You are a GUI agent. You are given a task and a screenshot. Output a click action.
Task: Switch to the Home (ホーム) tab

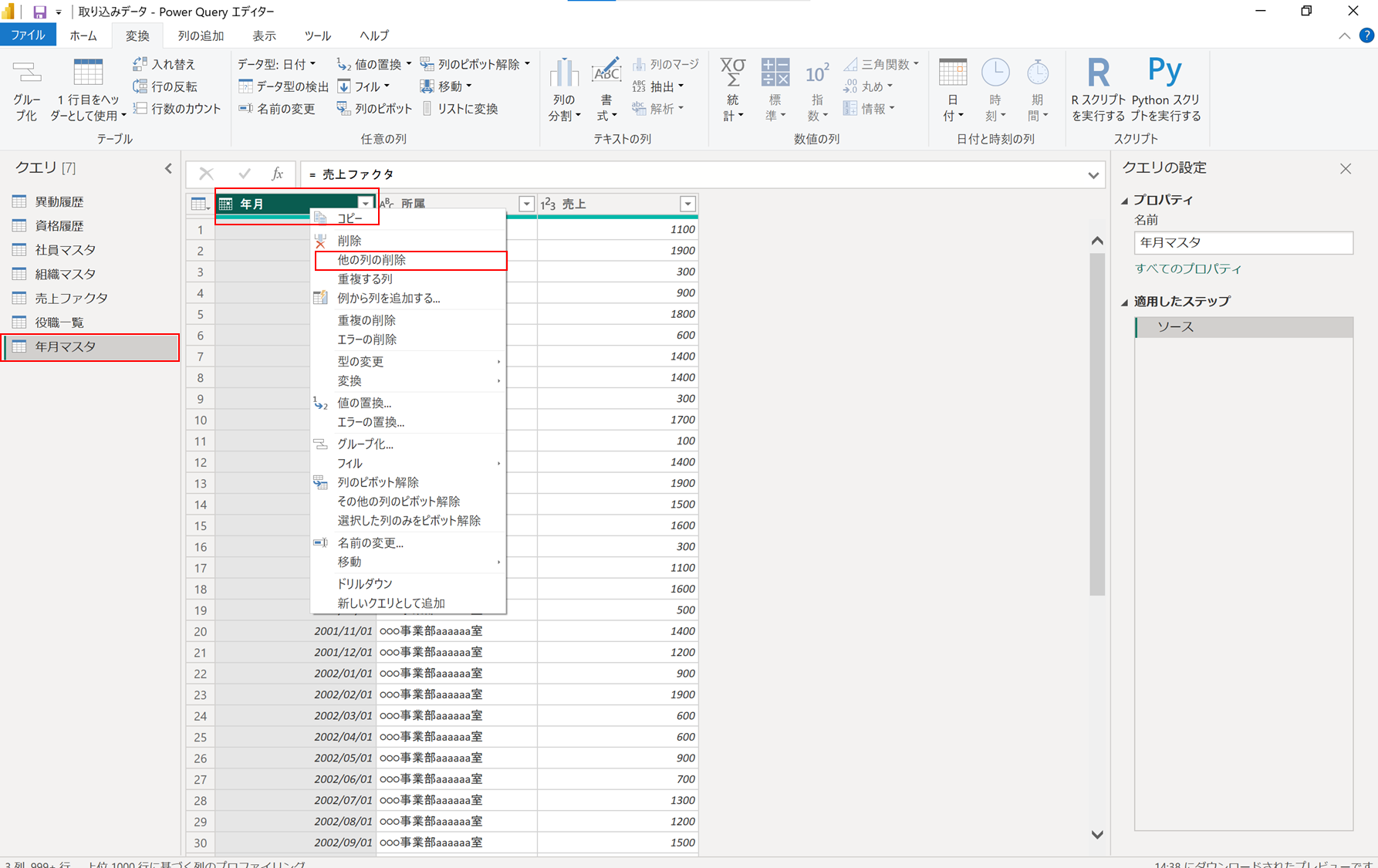(x=83, y=35)
